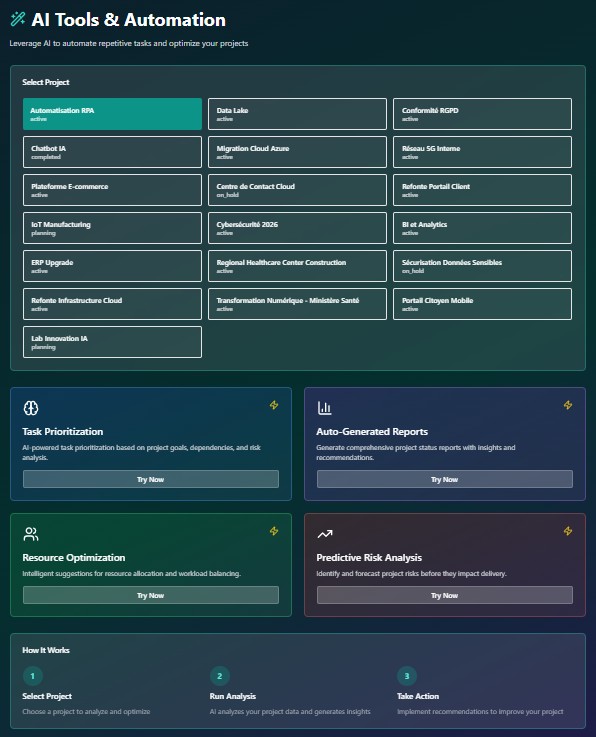The image size is (596, 737).
Task: Click the magic wand icon beside AI Tools title
Action: click(x=18, y=19)
